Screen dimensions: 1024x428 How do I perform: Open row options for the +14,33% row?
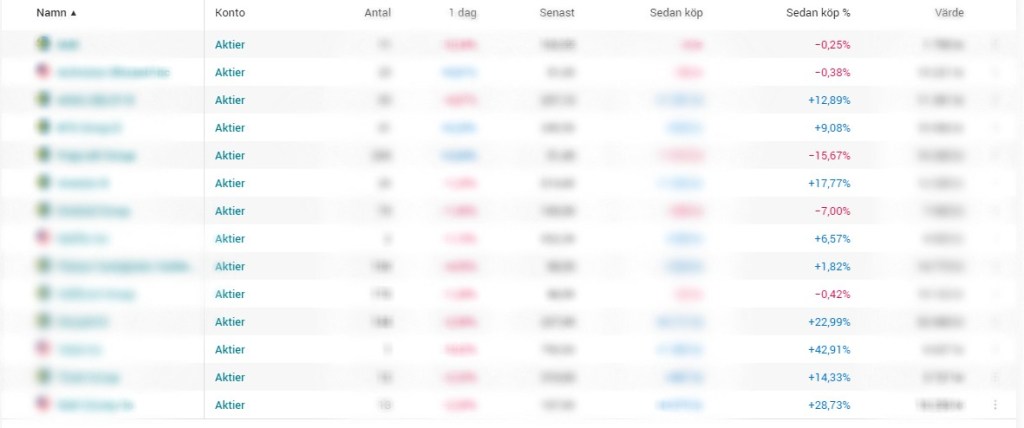click(995, 377)
